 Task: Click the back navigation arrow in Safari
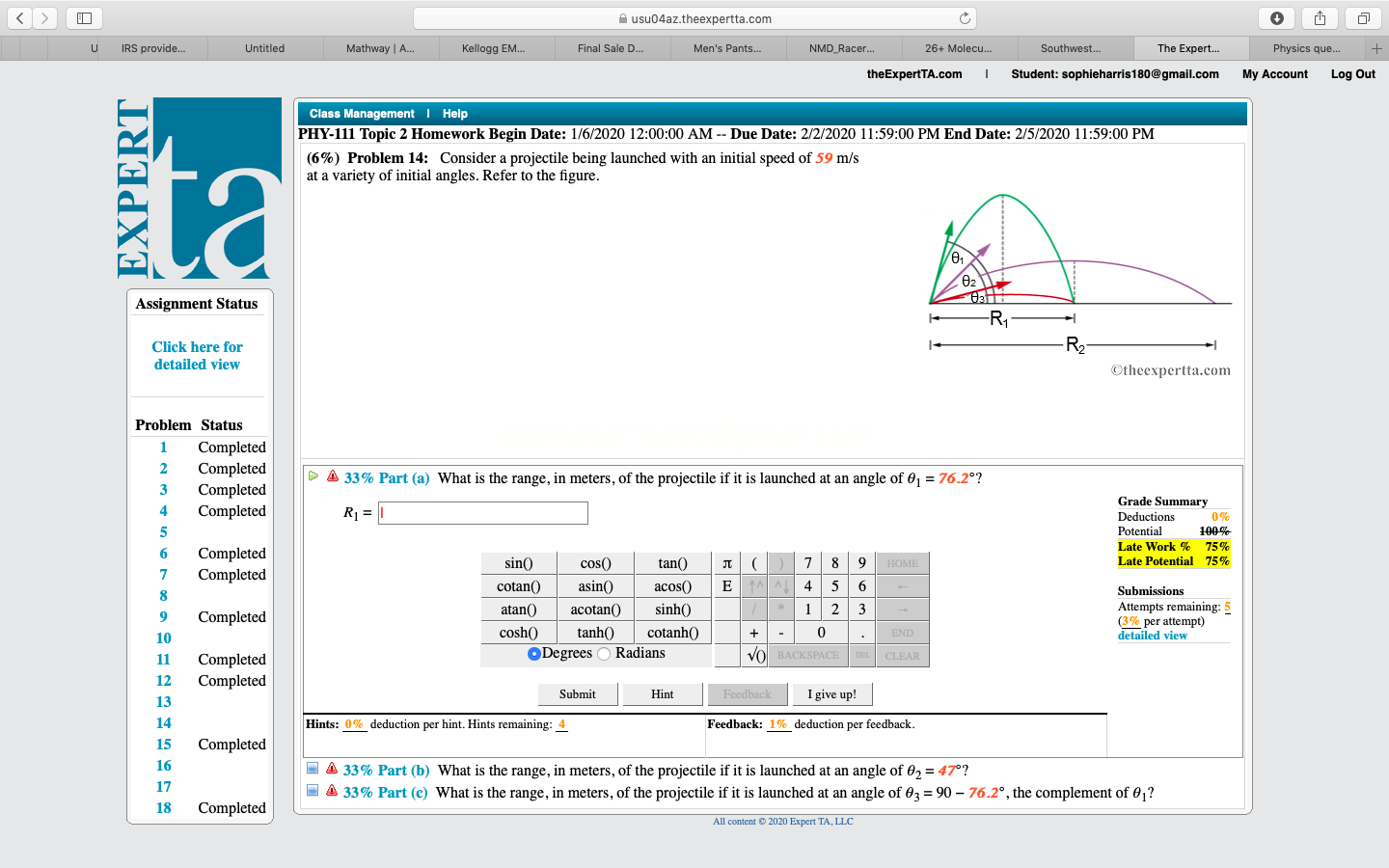(19, 16)
